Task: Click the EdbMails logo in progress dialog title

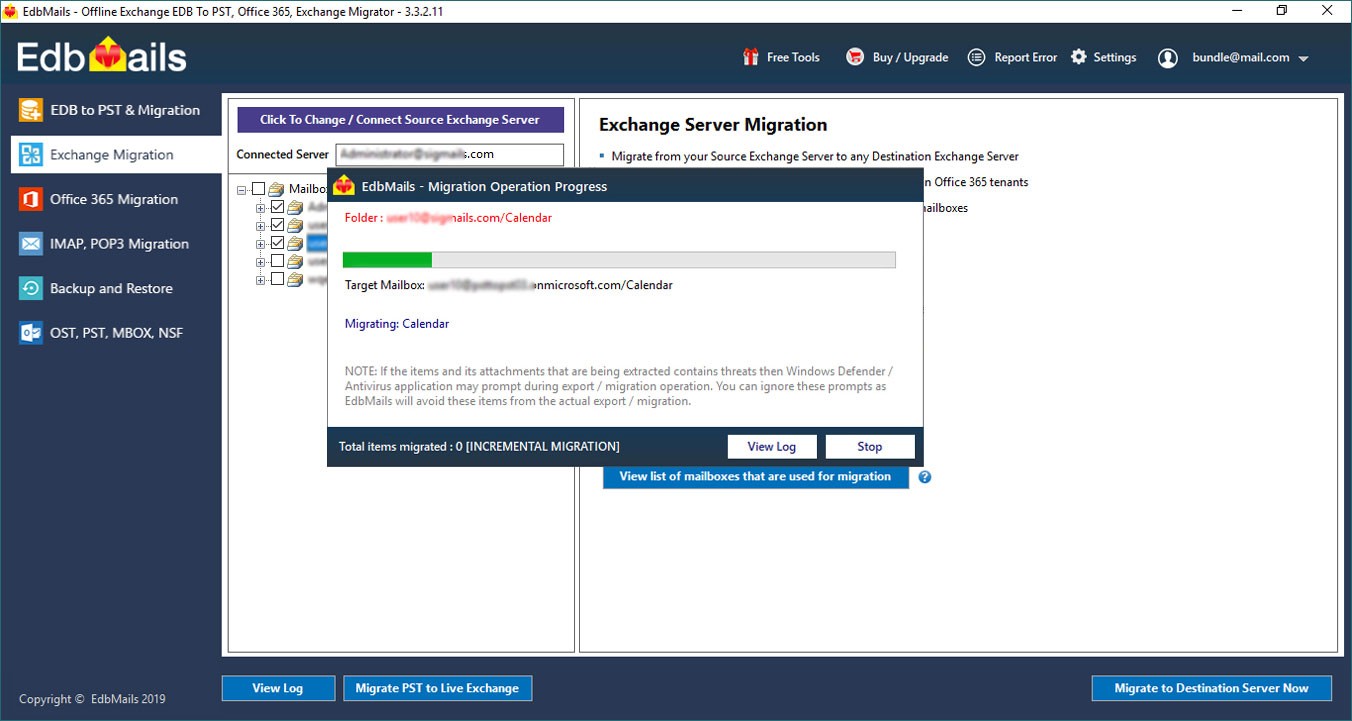Action: pyautogui.click(x=344, y=185)
